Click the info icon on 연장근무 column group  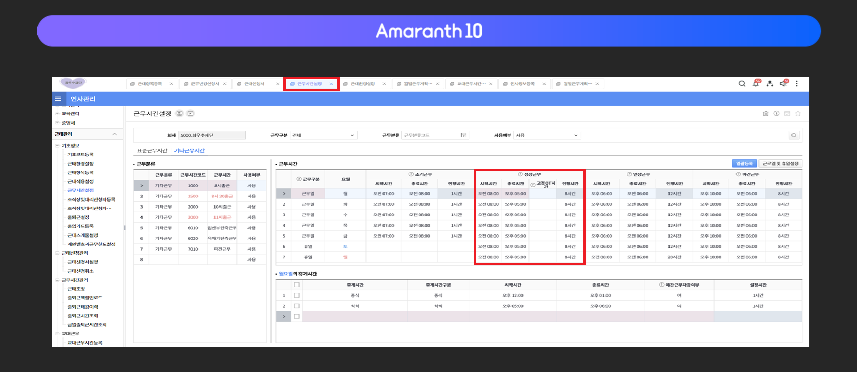pyautogui.click(x=629, y=174)
